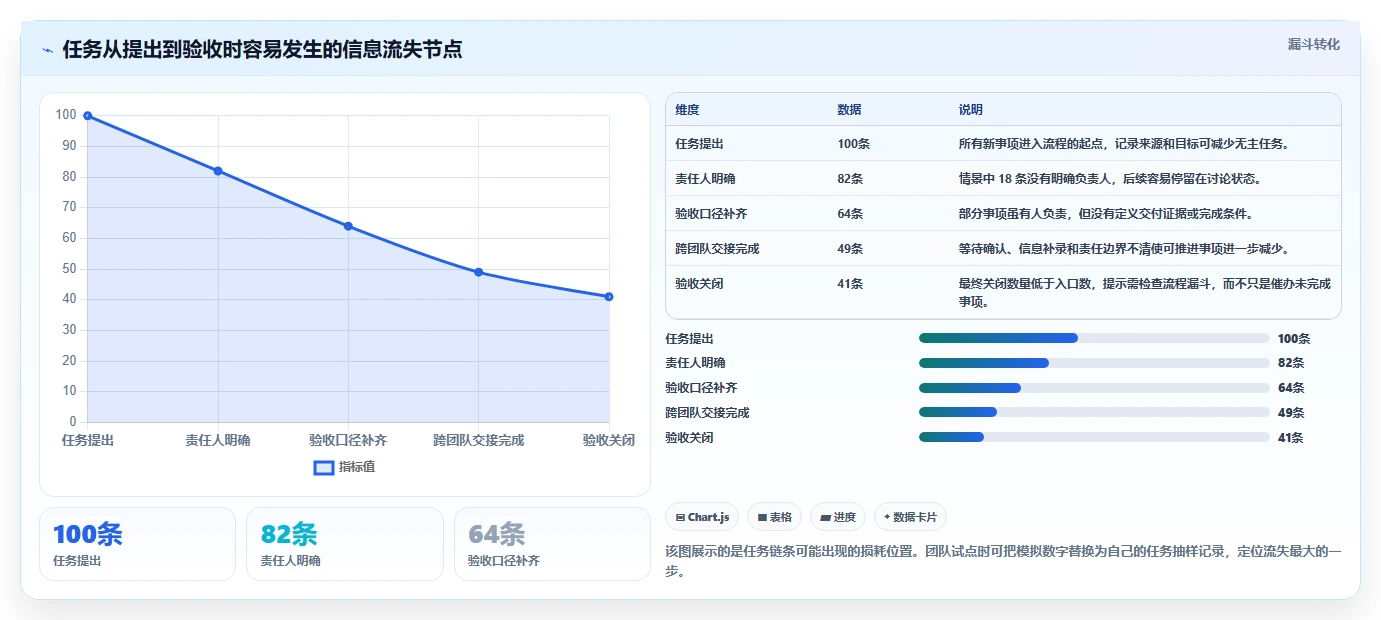
Task: Click the 41条 value beside the progress bars
Action: click(x=1291, y=438)
